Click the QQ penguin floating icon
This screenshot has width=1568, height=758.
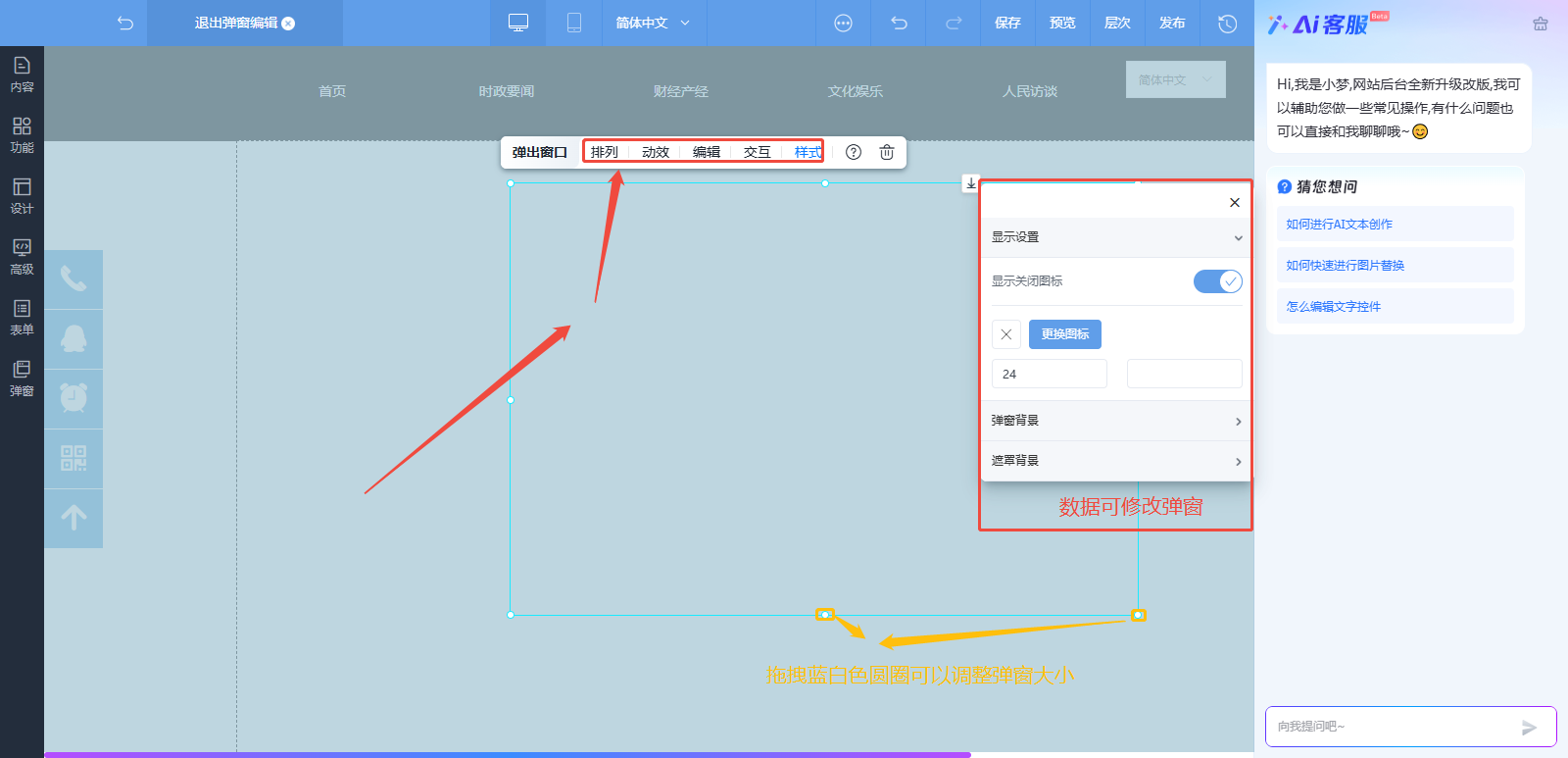tap(73, 339)
